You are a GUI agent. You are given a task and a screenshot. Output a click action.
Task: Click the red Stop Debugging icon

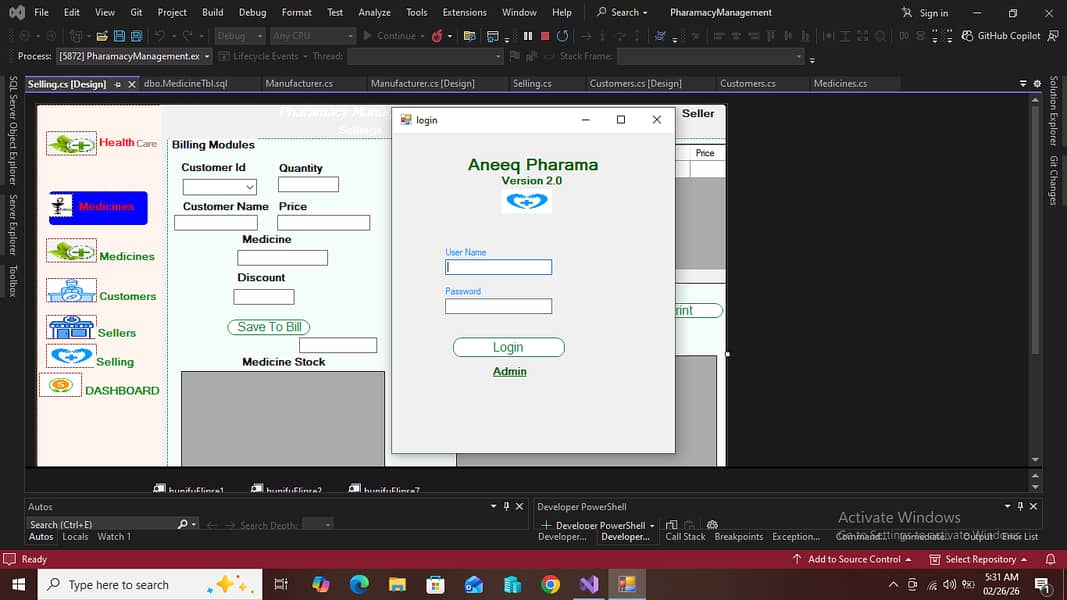pyautogui.click(x=544, y=35)
